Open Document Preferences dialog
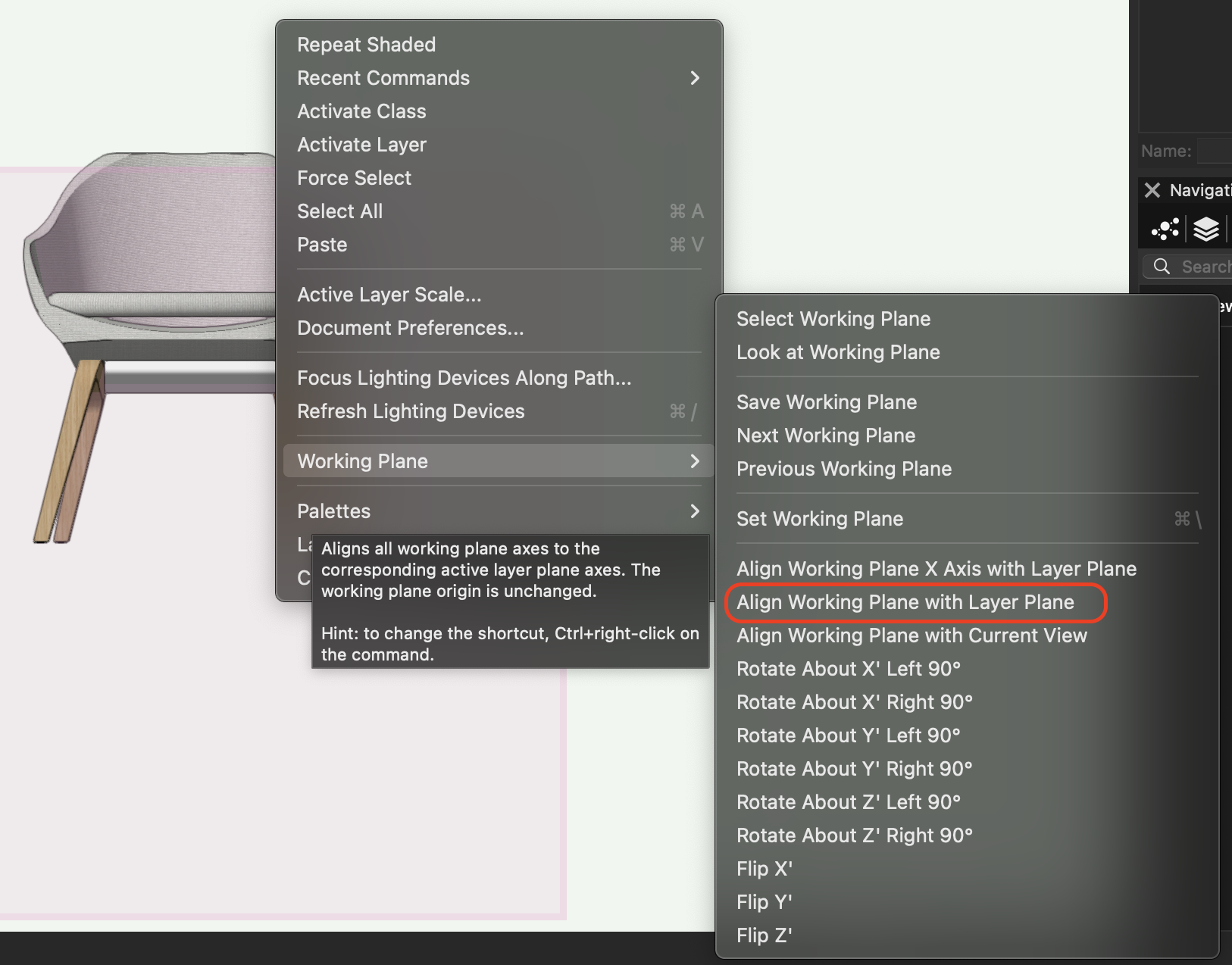The height and width of the screenshot is (965, 1232). [410, 328]
